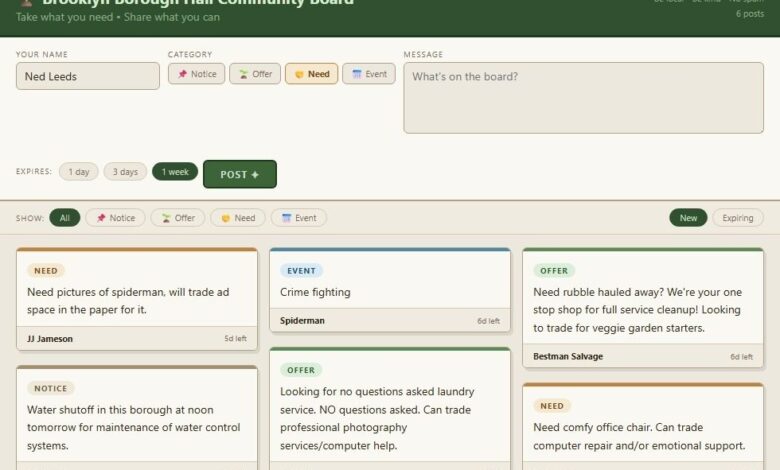Set expiry to 3 days

tap(125, 172)
